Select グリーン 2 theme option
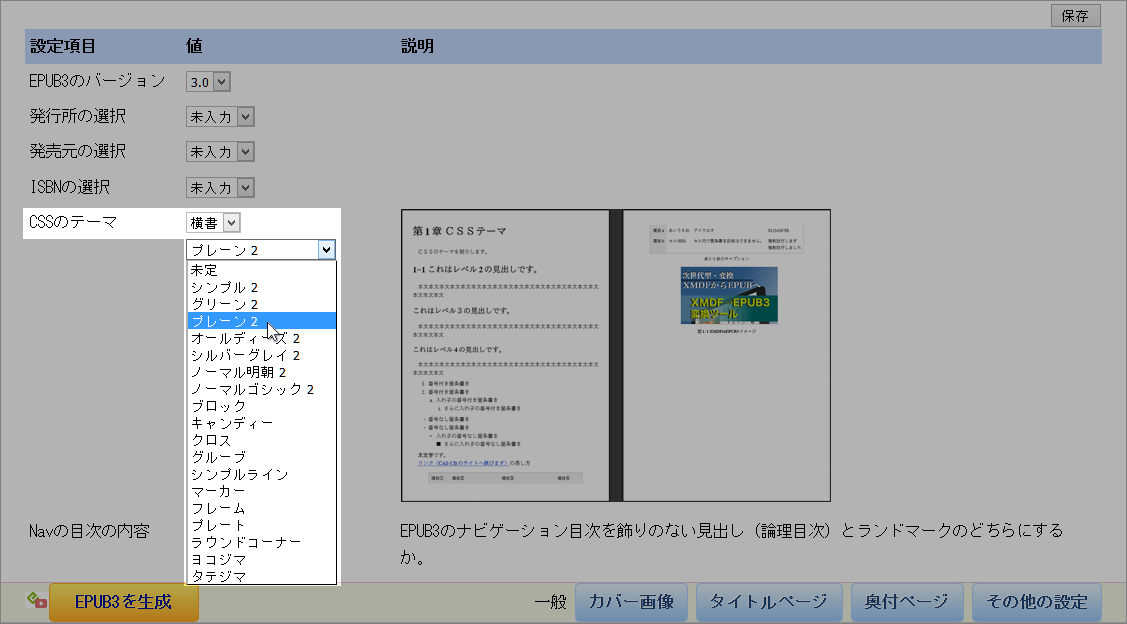The image size is (1127, 624). (261, 304)
